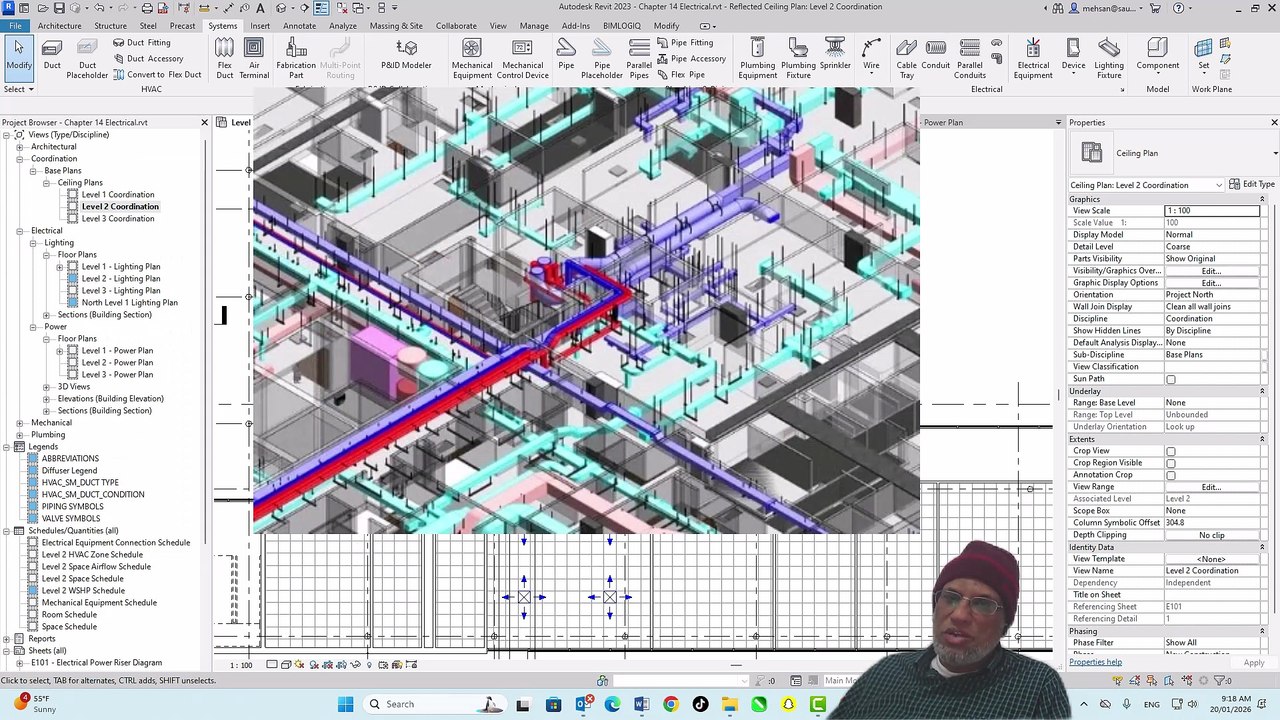Image resolution: width=1280 pixels, height=720 pixels.
Task: Open the File menu
Action: click(x=15, y=26)
